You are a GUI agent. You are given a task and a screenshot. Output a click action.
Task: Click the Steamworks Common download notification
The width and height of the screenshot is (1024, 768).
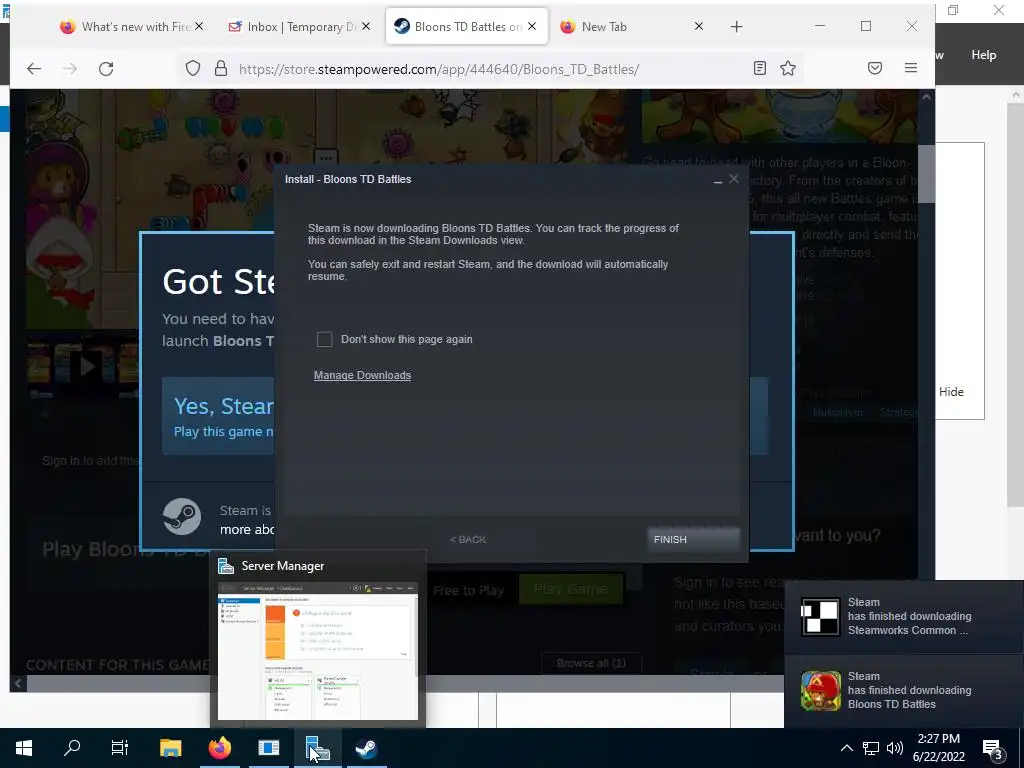pyautogui.click(x=904, y=616)
